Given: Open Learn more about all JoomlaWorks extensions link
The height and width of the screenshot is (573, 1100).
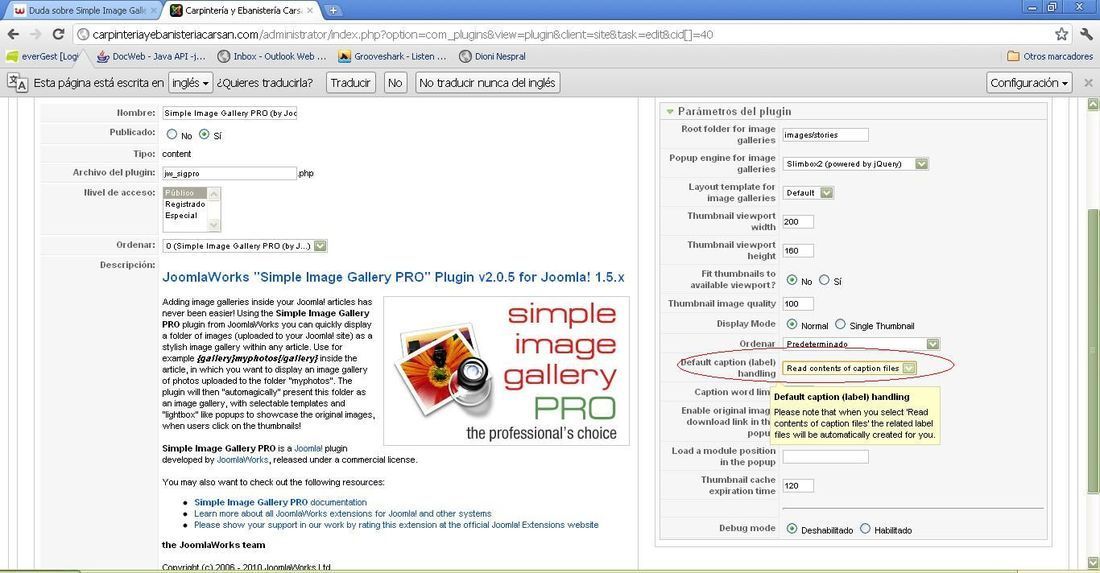Looking at the screenshot, I should coord(343,513).
